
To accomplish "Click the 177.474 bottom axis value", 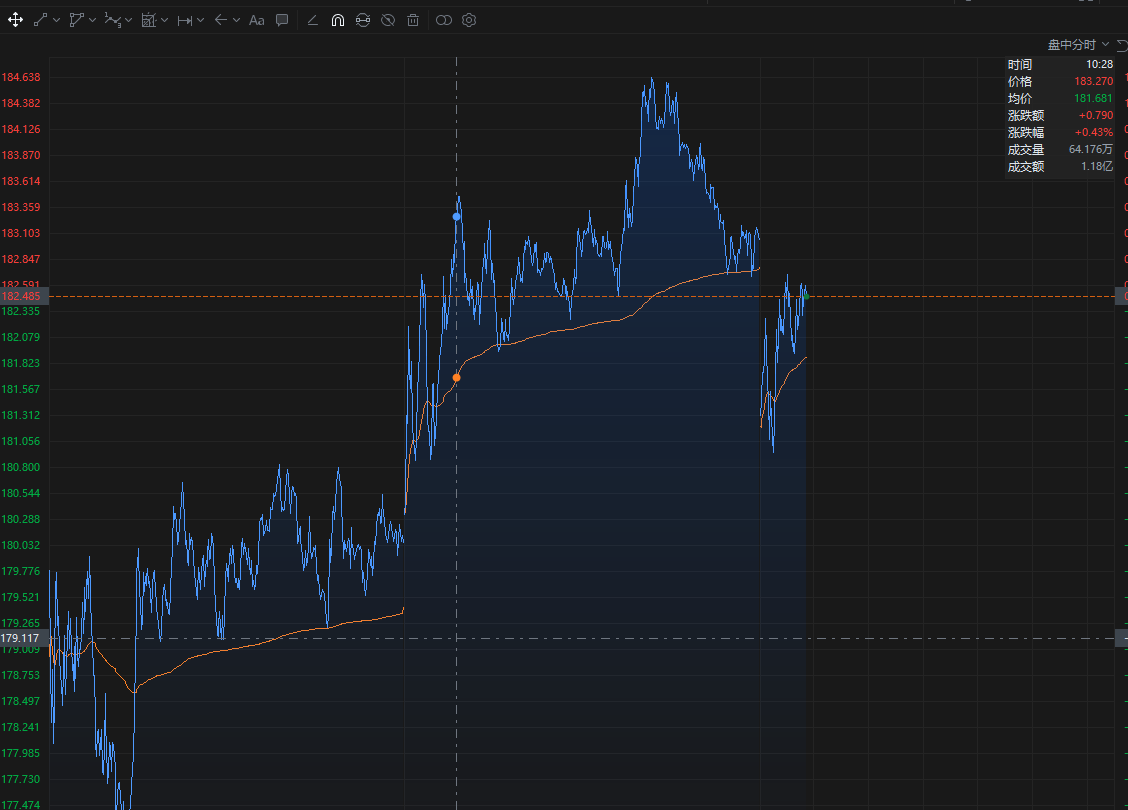I will [21, 804].
